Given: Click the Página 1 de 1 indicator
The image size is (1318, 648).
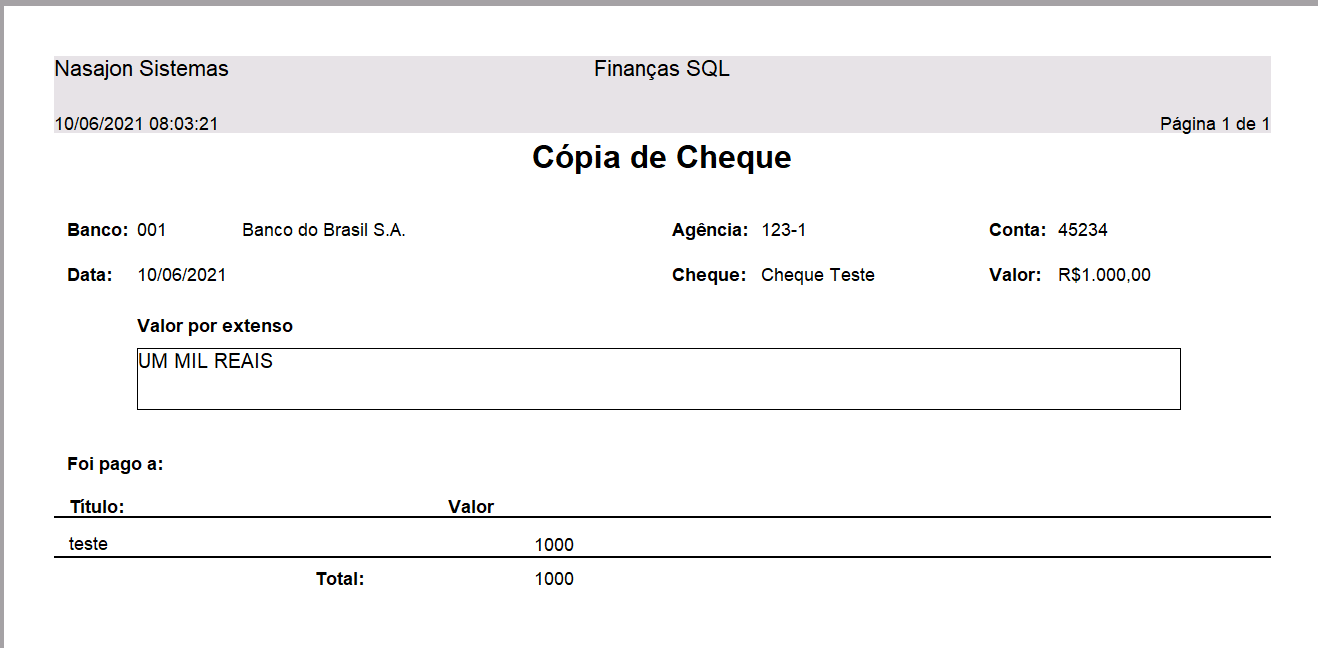Looking at the screenshot, I should coord(1214,124).
